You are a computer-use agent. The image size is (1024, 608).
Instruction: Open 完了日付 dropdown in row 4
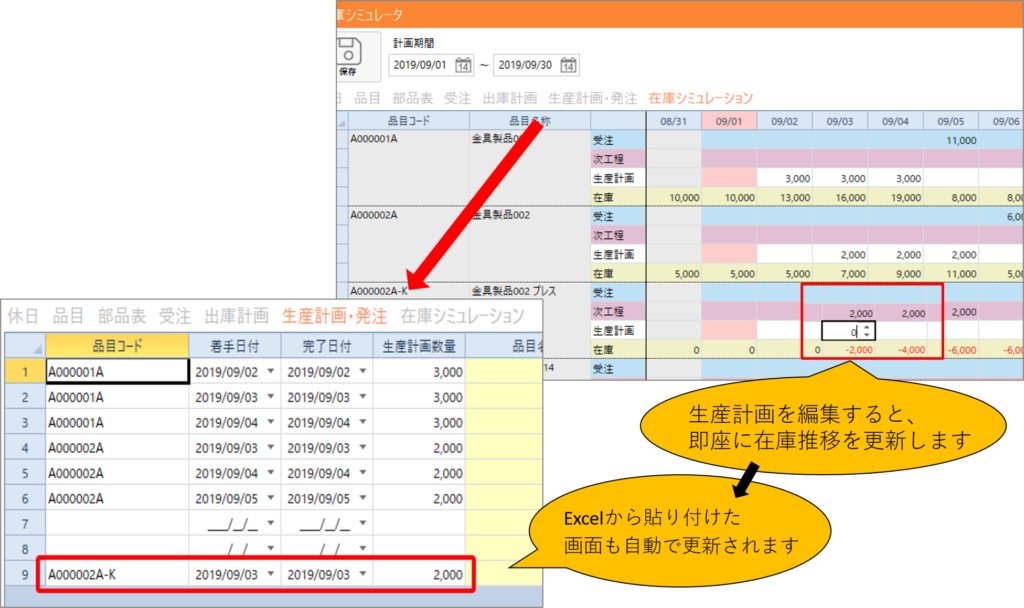[x=361, y=448]
